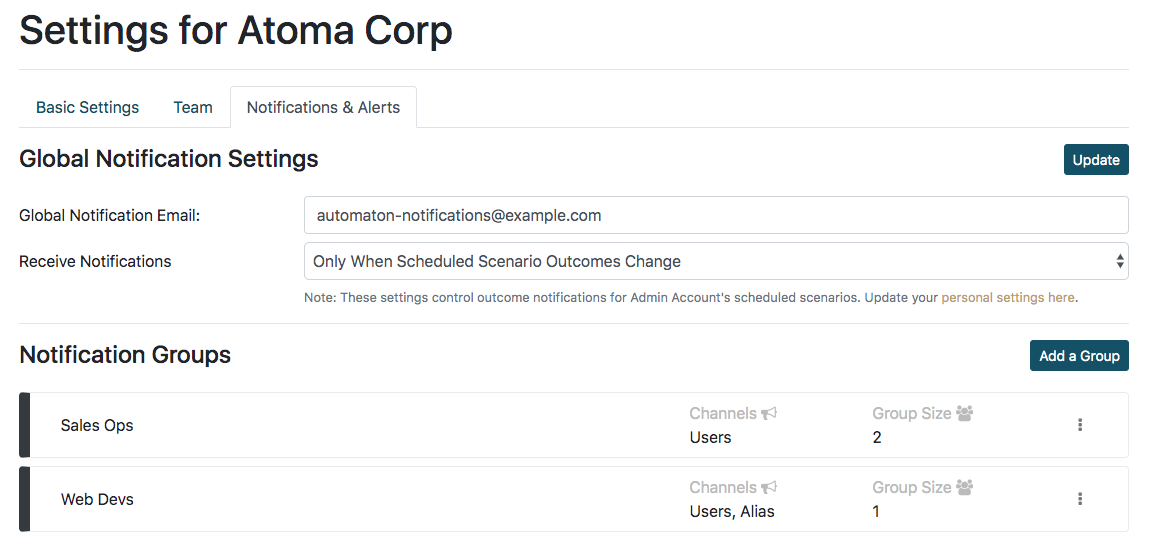Click the megaphone icon in Sales Ops row
This screenshot has width=1149, height=550.
pos(769,413)
